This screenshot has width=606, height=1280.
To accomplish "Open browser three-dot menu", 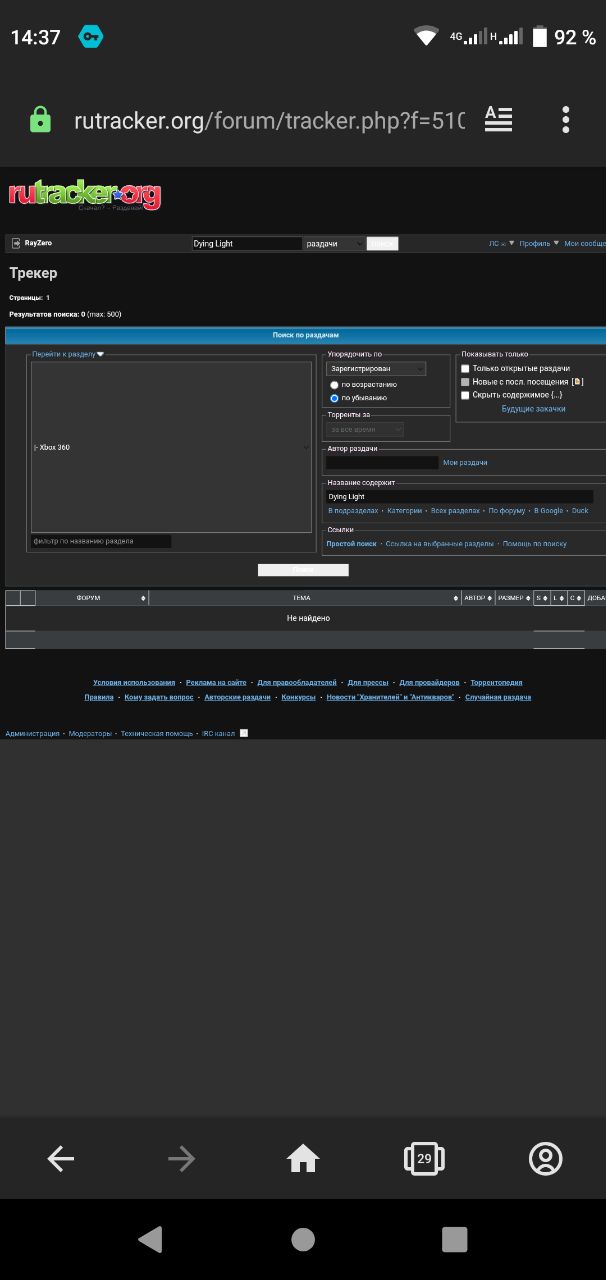I will [566, 120].
